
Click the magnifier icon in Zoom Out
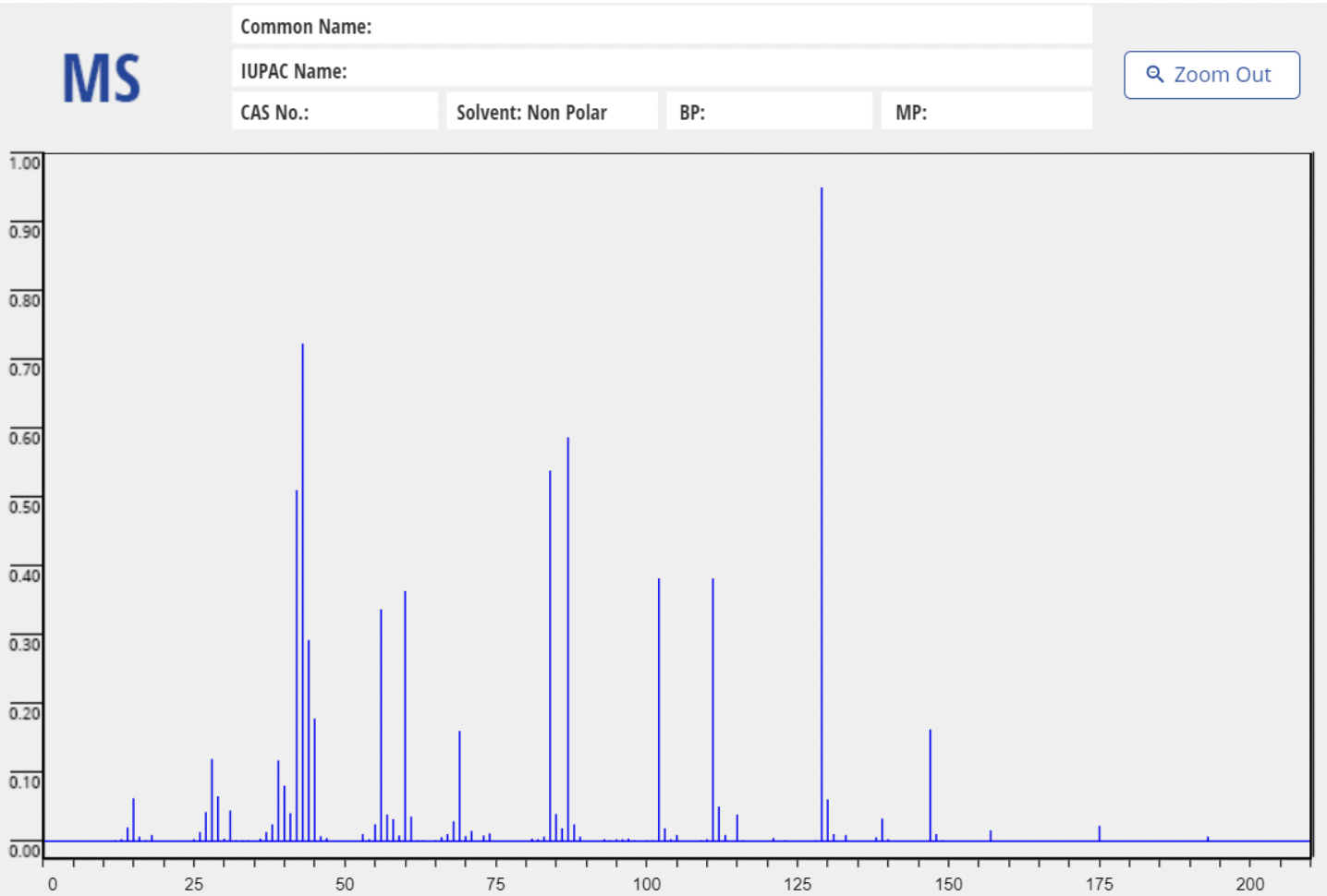[x=1154, y=74]
